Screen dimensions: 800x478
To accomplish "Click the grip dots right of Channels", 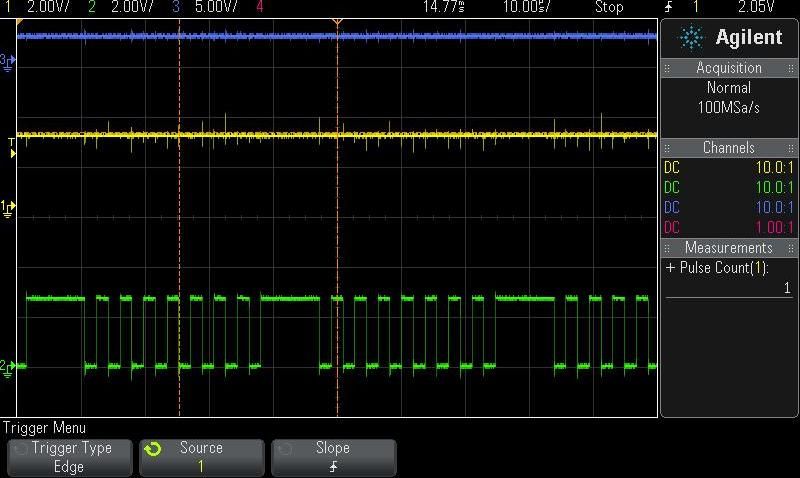I will [x=791, y=148].
